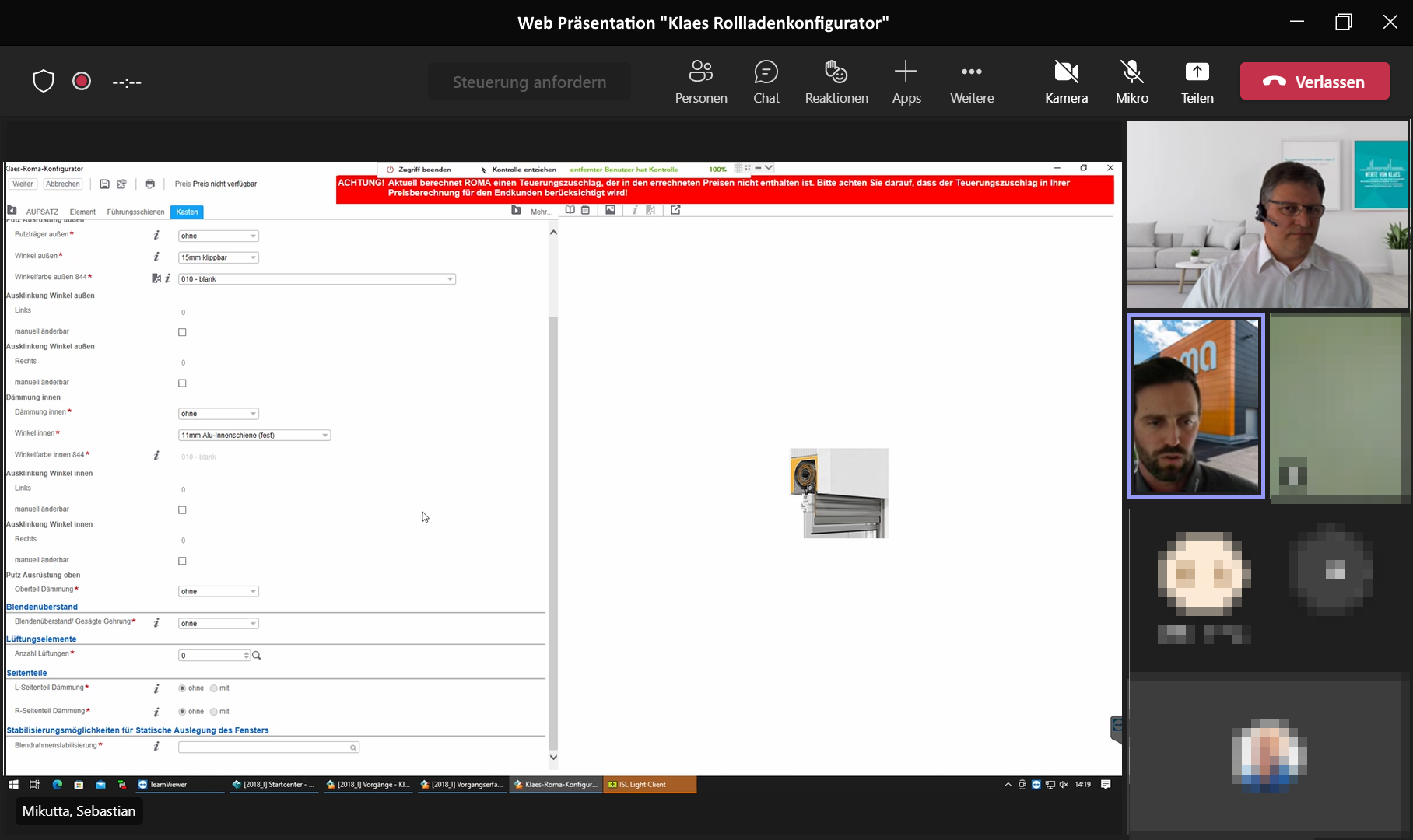Open Weitere options menu

tap(972, 82)
